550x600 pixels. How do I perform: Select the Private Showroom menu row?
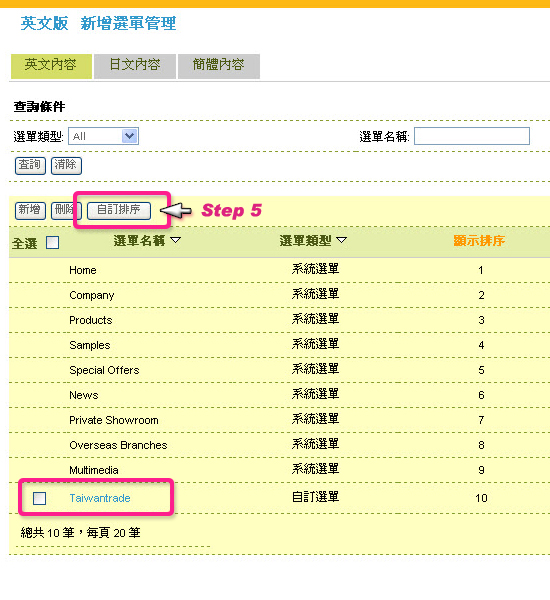[x=279, y=420]
